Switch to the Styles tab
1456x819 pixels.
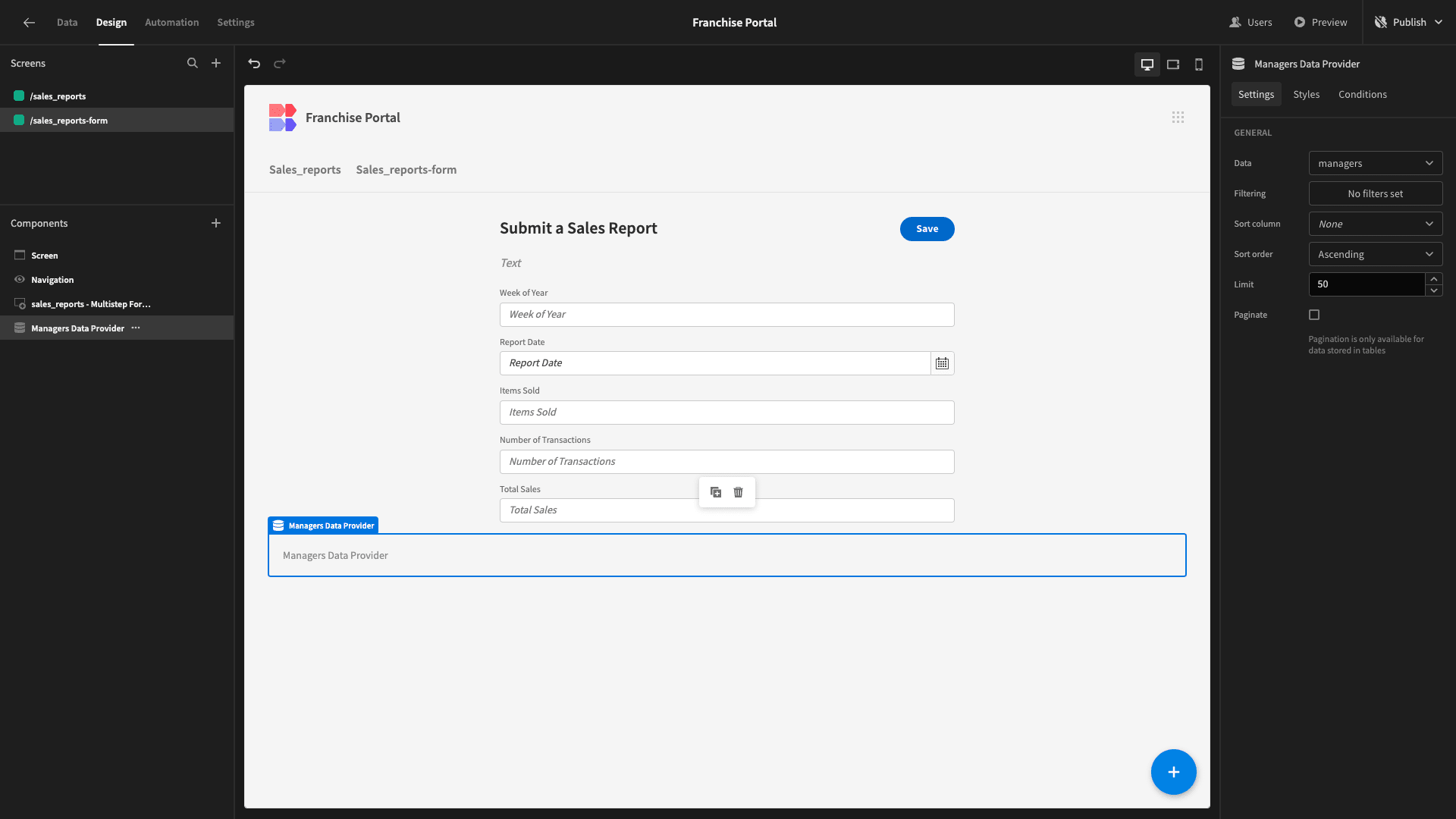pos(1306,94)
